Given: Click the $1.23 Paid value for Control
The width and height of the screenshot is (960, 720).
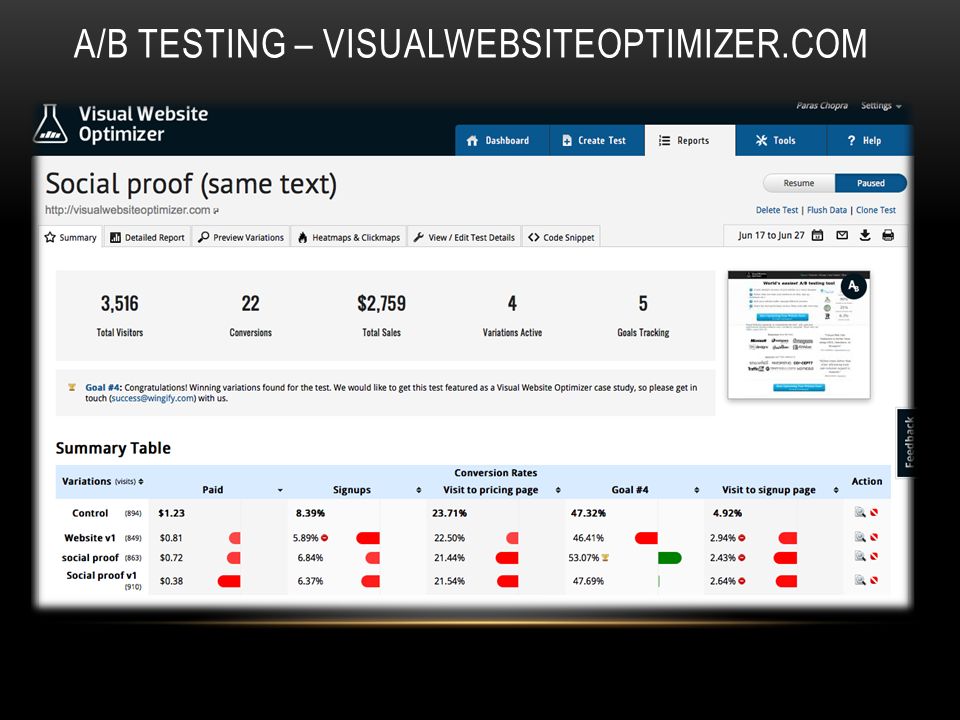Looking at the screenshot, I should (171, 513).
